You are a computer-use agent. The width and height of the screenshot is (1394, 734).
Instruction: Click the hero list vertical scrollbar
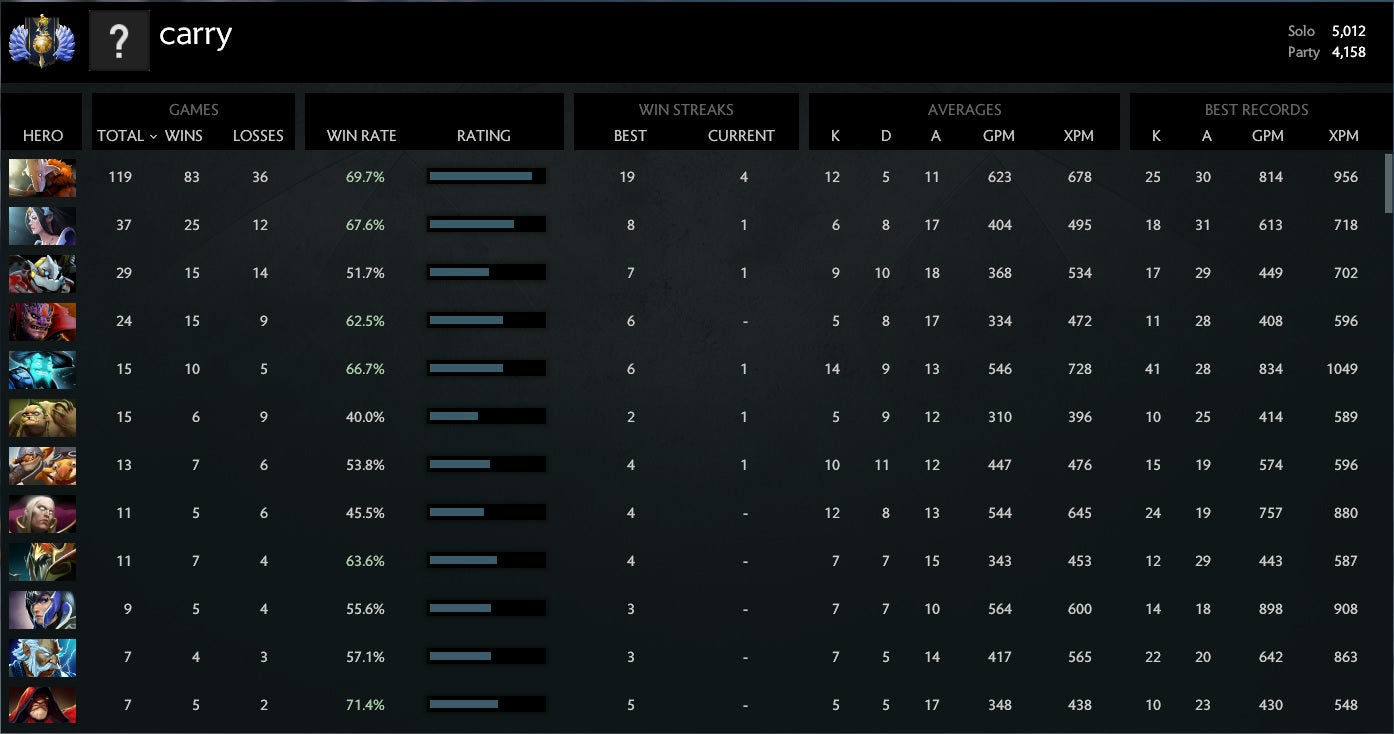1387,183
